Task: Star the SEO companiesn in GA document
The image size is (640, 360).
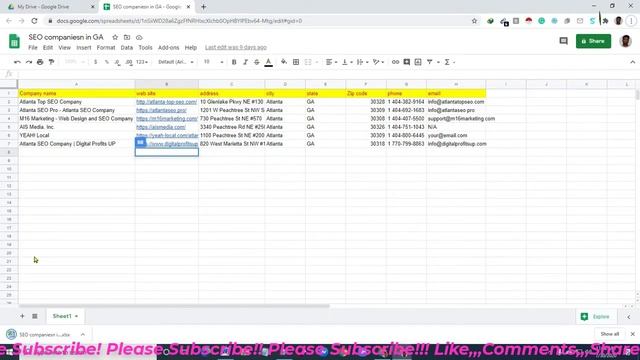Action: pyautogui.click(x=115, y=37)
